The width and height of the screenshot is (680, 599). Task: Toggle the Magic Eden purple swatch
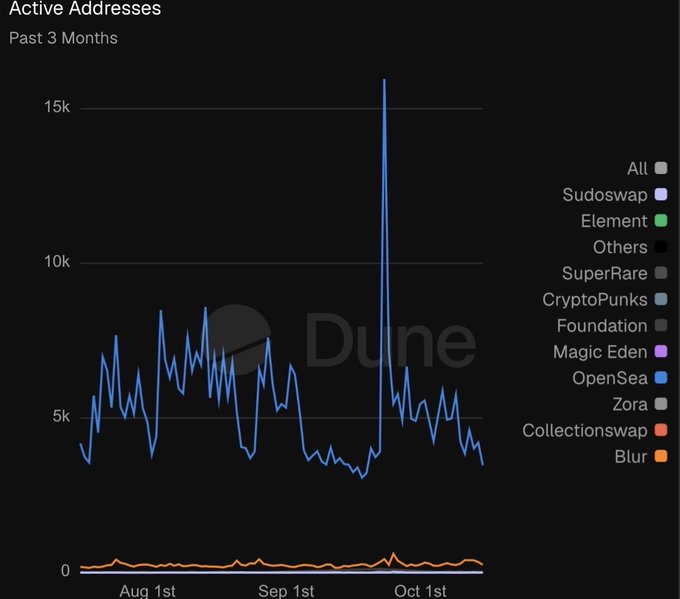660,351
